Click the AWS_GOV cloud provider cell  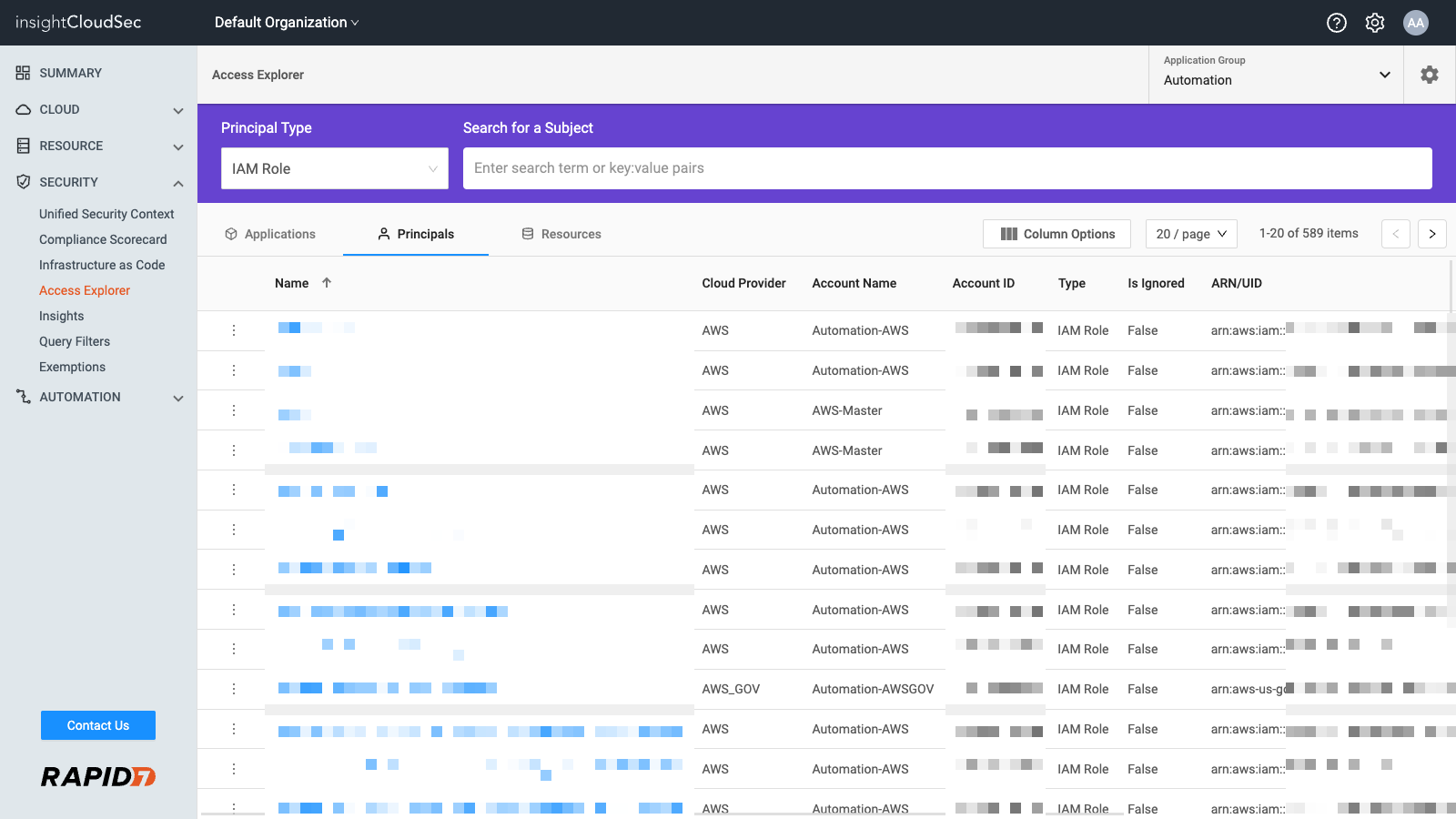pos(731,689)
